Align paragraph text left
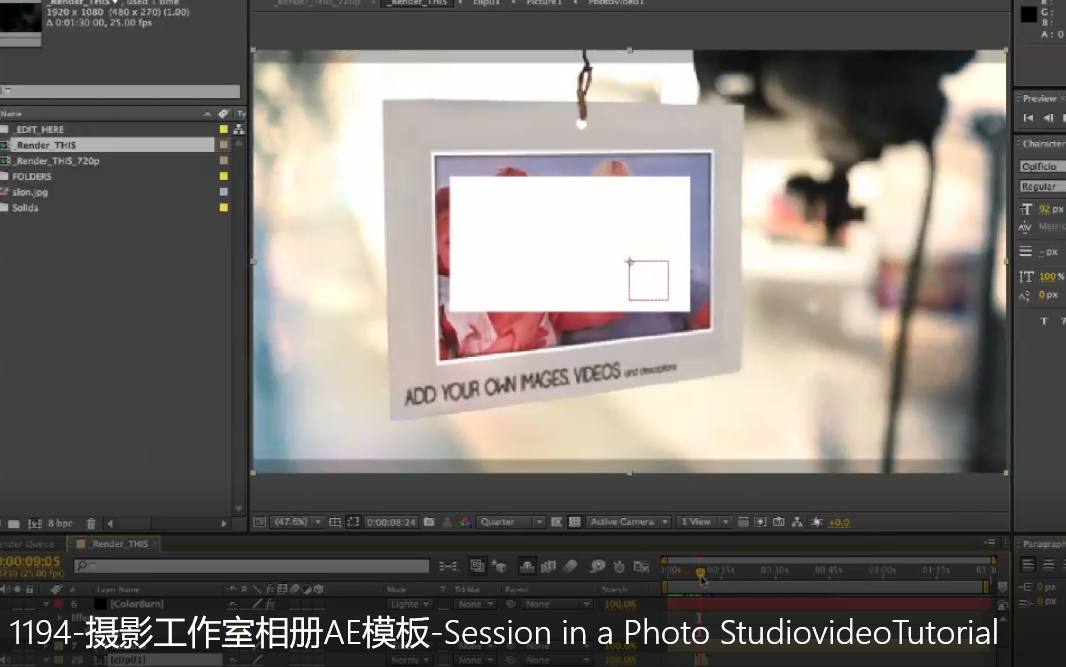Screen dimensions: 1066x667 [1028, 565]
